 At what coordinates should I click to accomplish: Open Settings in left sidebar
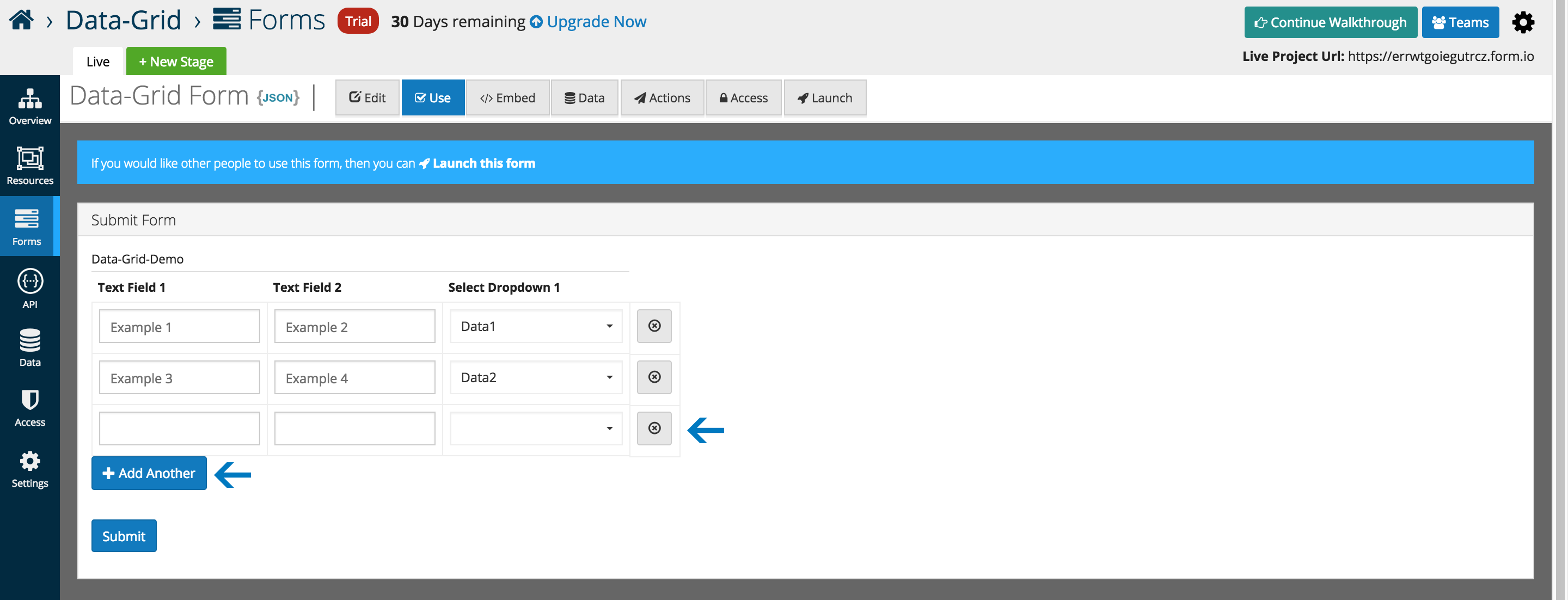(x=30, y=469)
